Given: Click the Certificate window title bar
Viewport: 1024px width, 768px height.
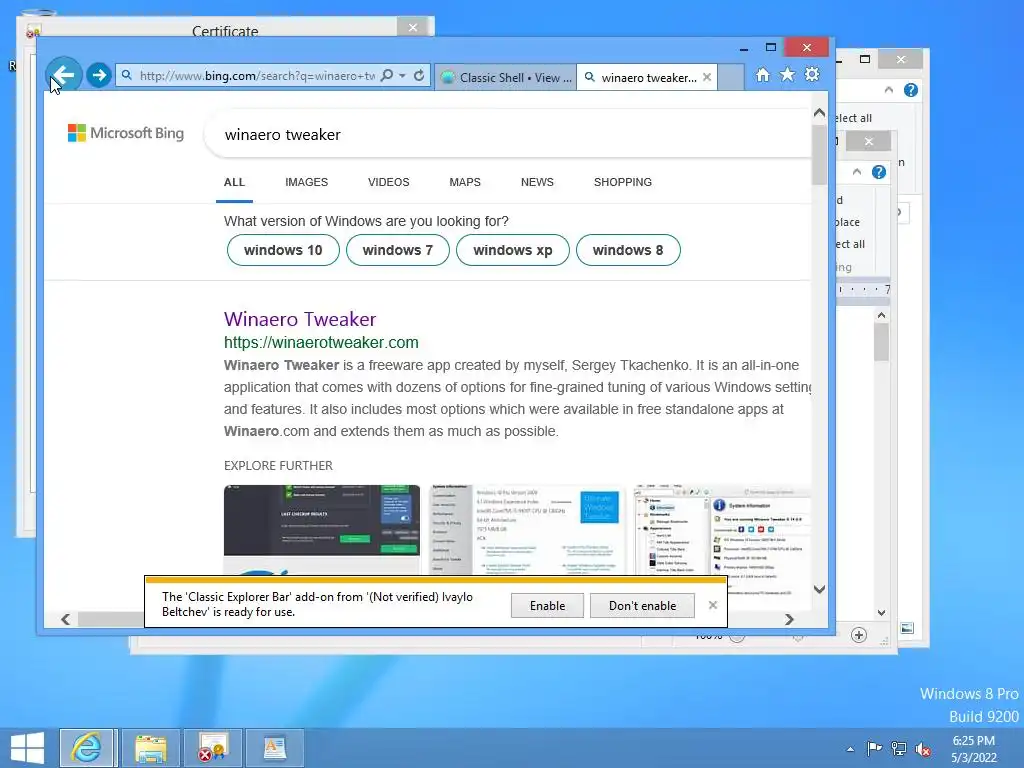Looking at the screenshot, I should [x=225, y=29].
